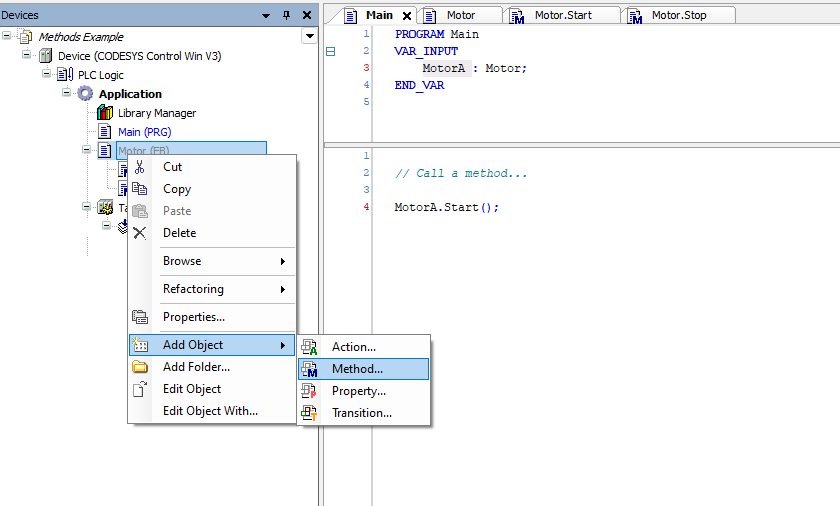Image resolution: width=840 pixels, height=506 pixels.
Task: Open the Devices panel dropdown arrow
Action: tap(266, 16)
